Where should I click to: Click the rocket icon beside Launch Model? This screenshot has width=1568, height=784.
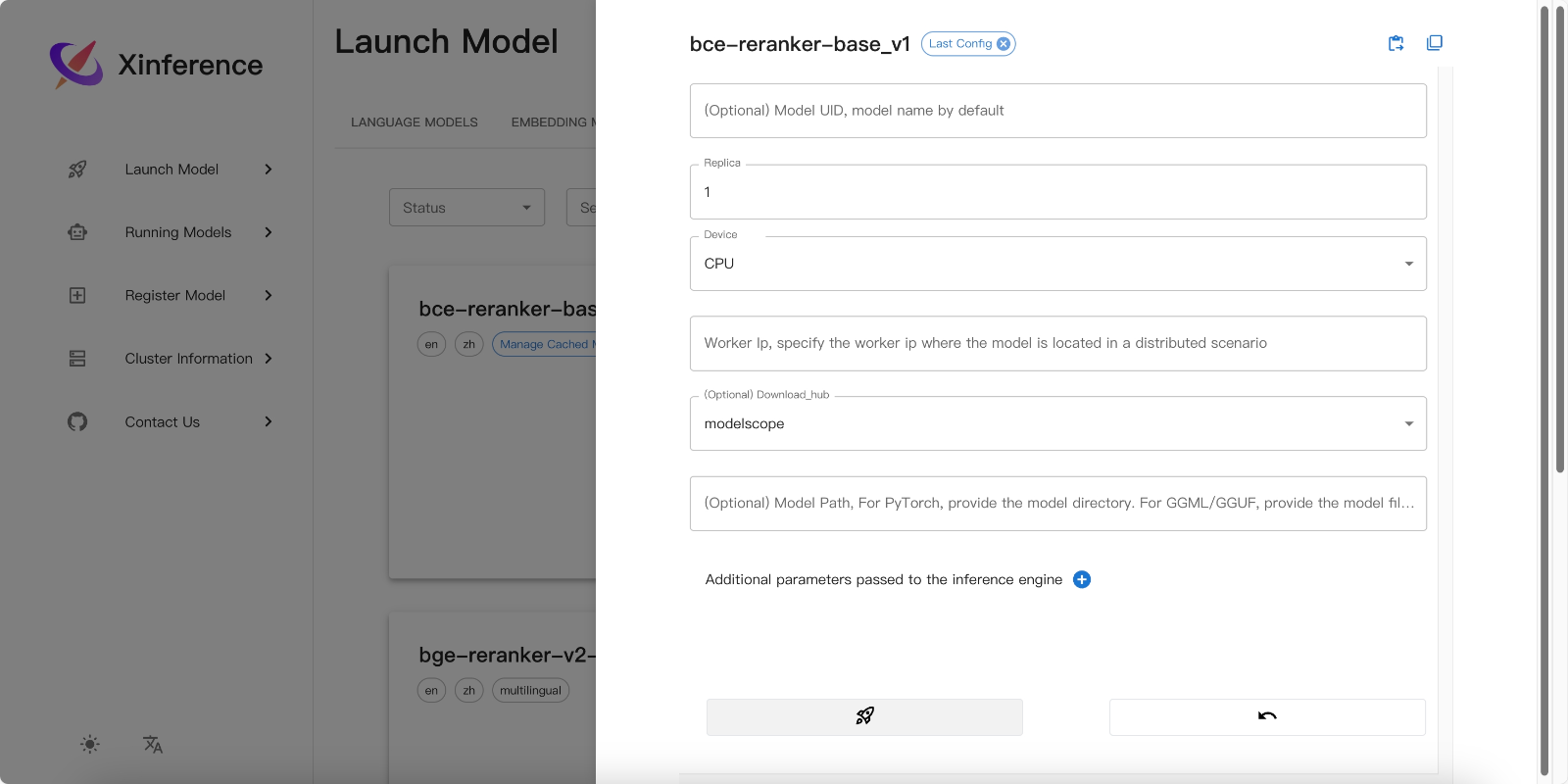[x=77, y=170]
